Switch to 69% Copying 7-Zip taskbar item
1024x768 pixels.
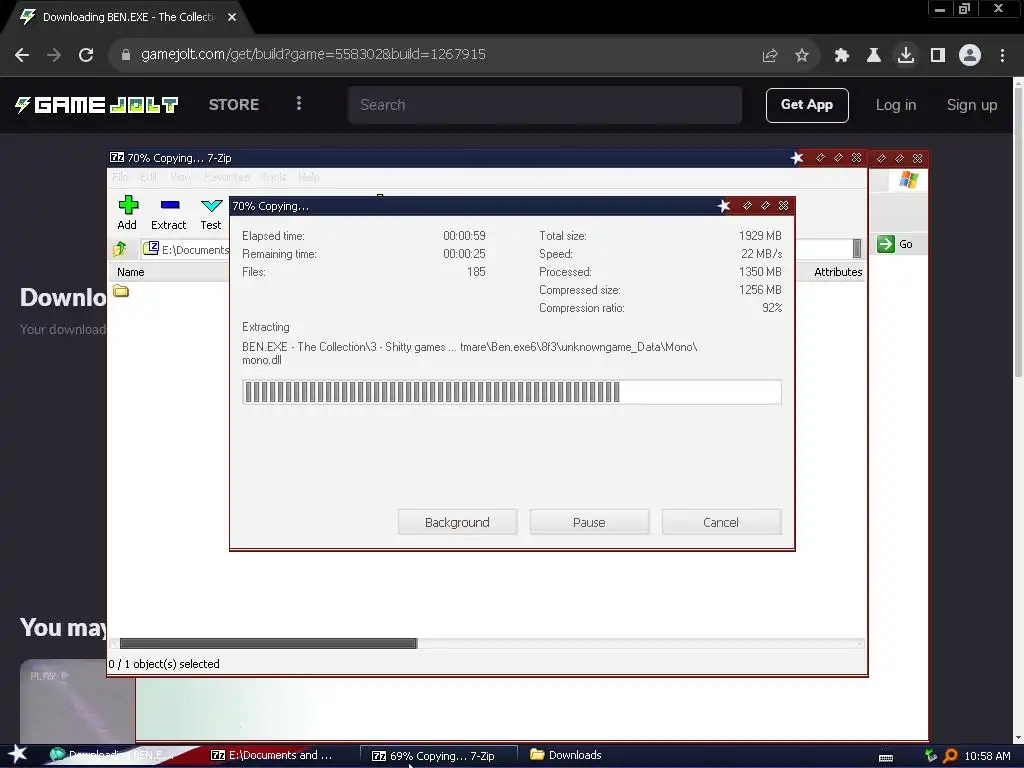pyautogui.click(x=439, y=756)
